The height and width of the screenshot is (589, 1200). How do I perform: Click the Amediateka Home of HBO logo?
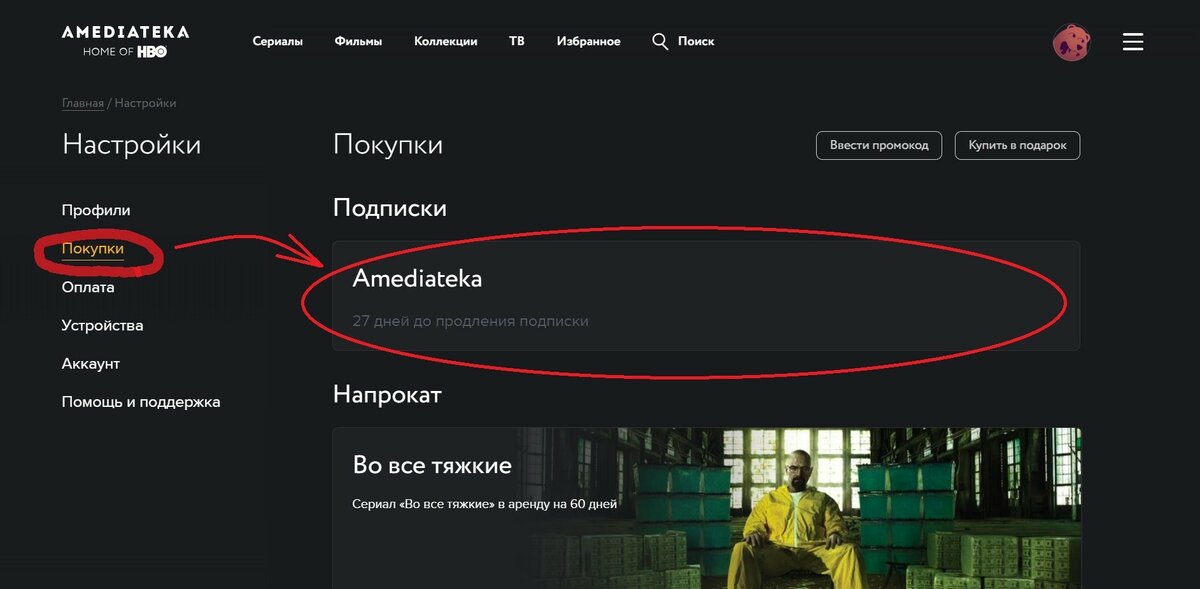point(125,41)
